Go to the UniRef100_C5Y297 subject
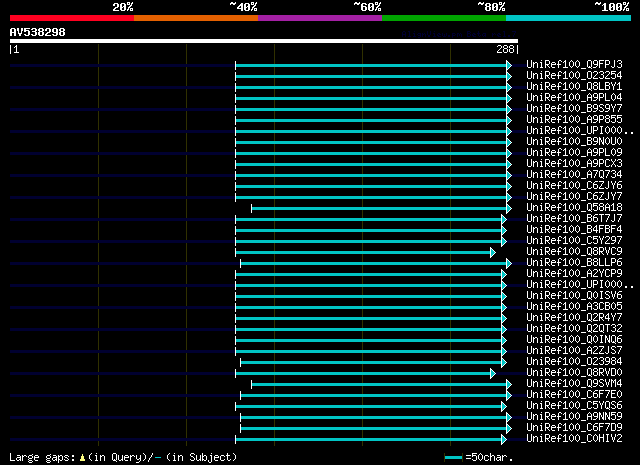The width and height of the screenshot is (640, 465). click(574, 240)
